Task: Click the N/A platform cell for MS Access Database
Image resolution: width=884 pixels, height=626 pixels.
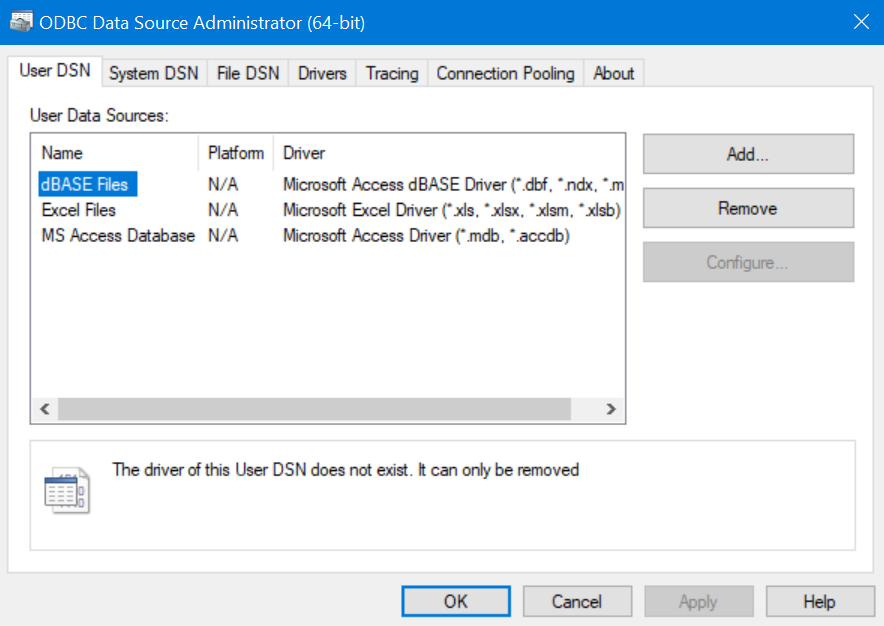Action: tap(223, 235)
